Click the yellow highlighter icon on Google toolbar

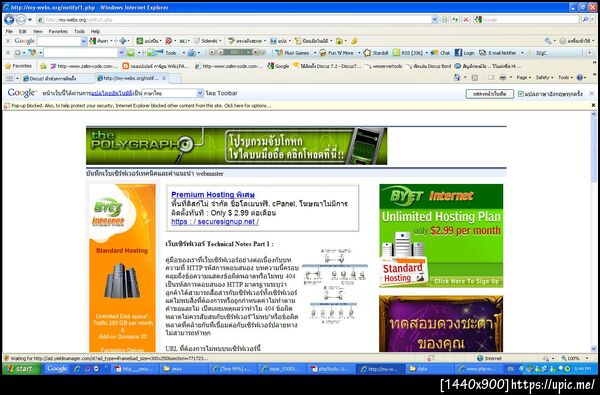(x=354, y=41)
